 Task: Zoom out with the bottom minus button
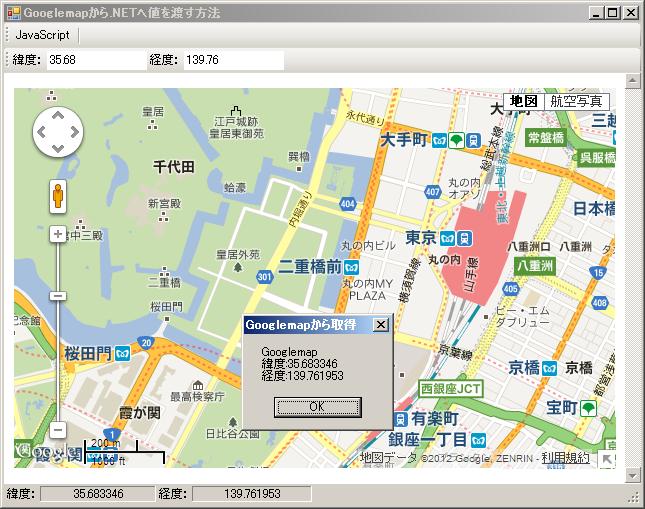click(x=58, y=430)
